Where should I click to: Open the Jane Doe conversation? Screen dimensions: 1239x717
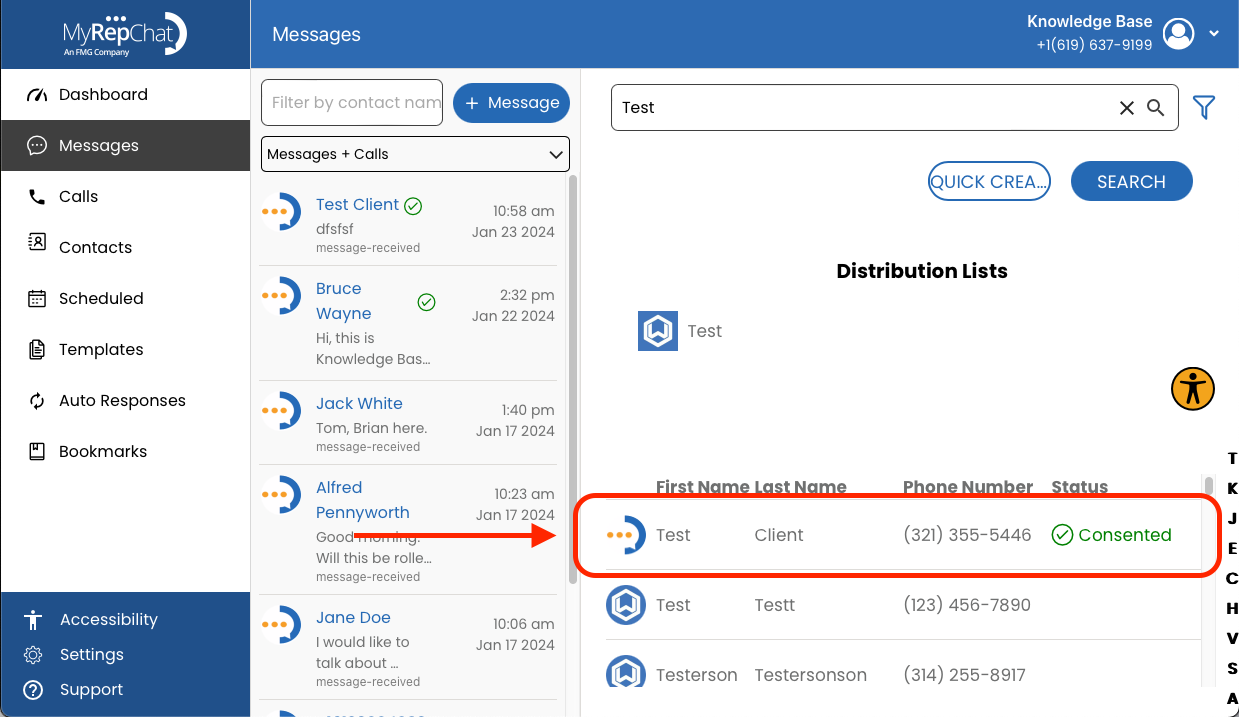pyautogui.click(x=409, y=647)
